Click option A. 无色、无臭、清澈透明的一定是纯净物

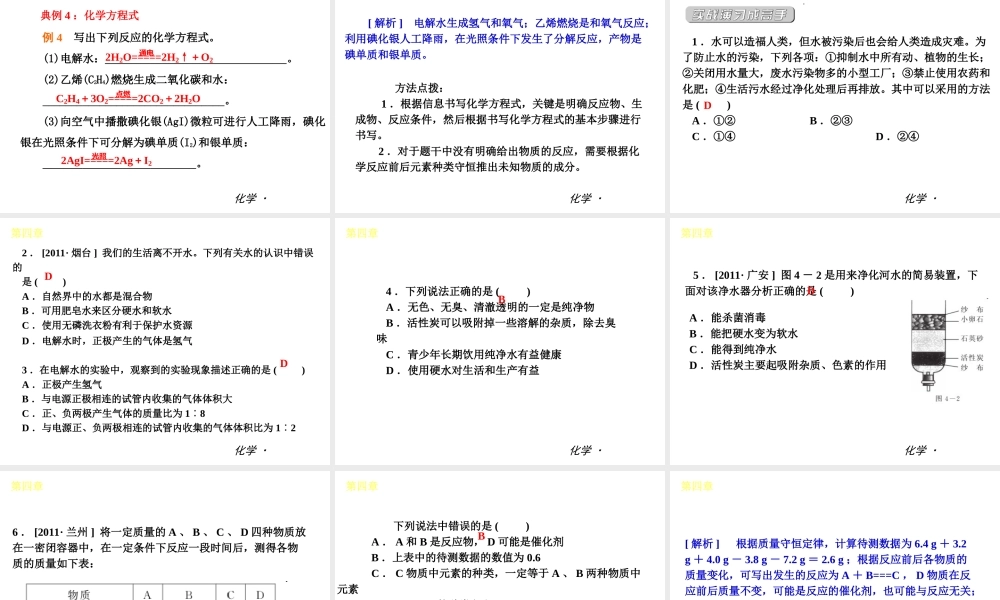(x=490, y=307)
